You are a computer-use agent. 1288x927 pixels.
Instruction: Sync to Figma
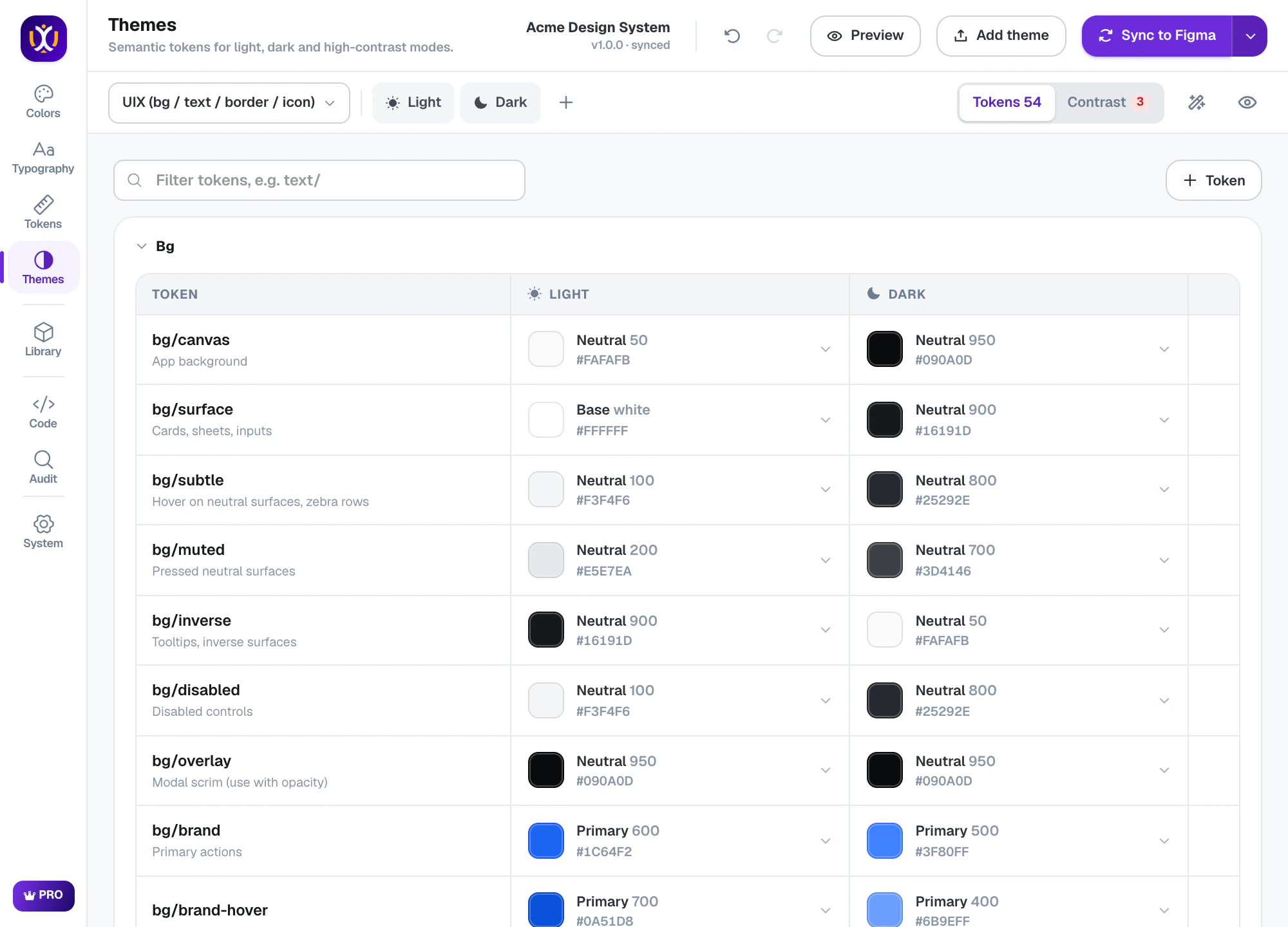tap(1157, 36)
